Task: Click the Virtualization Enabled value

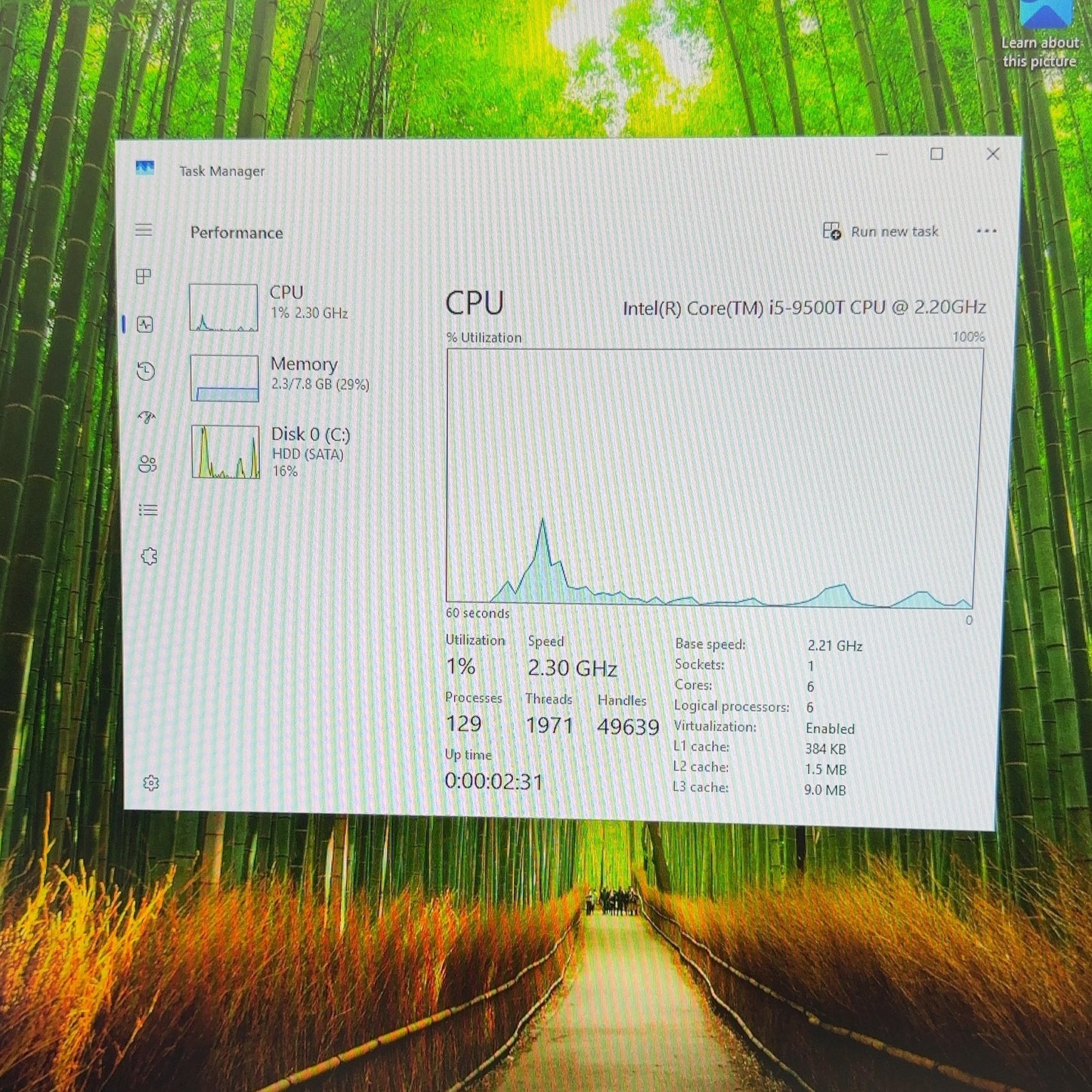Action: click(x=830, y=729)
